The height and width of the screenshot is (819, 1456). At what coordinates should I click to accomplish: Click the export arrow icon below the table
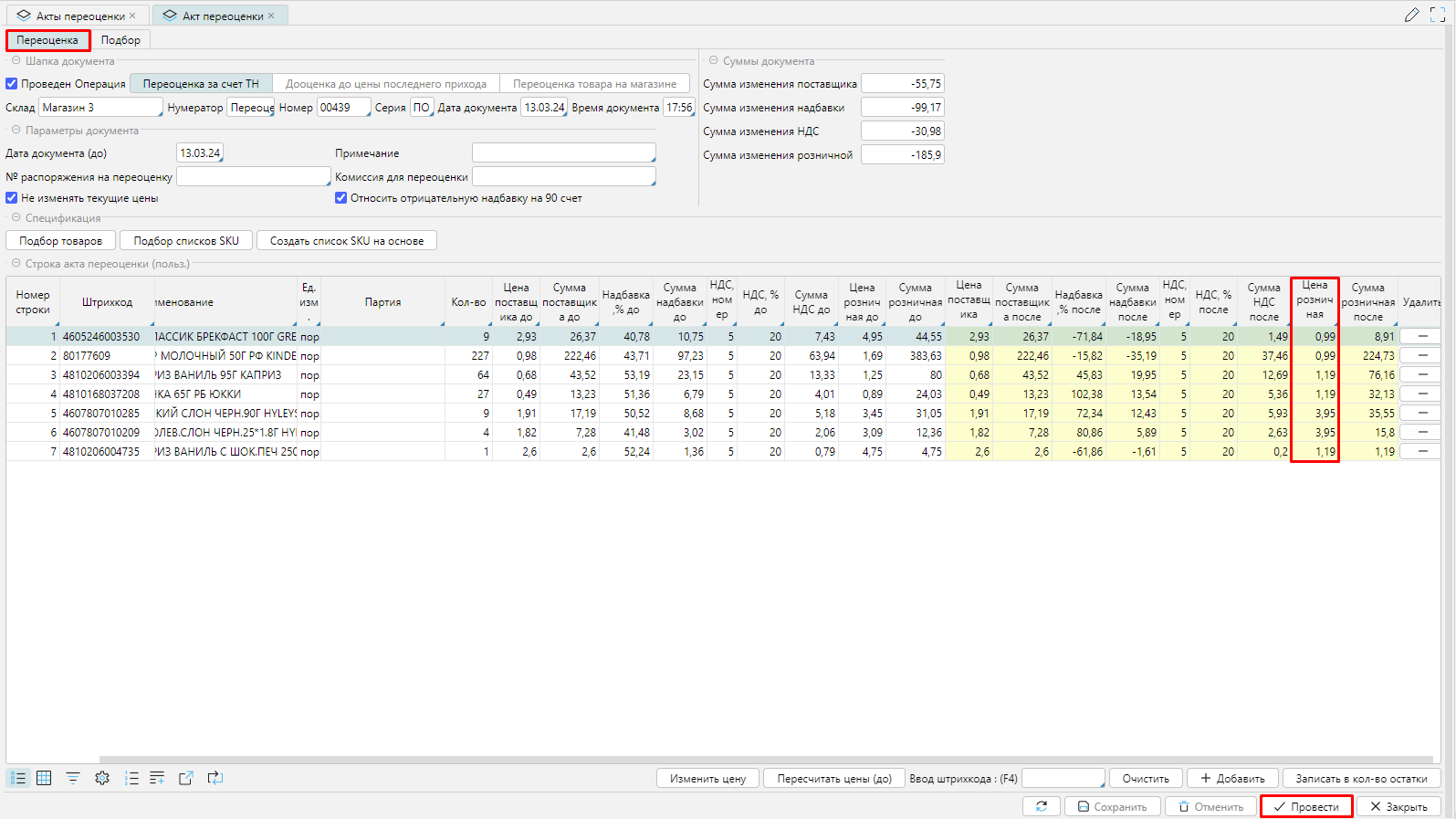pyautogui.click(x=186, y=778)
